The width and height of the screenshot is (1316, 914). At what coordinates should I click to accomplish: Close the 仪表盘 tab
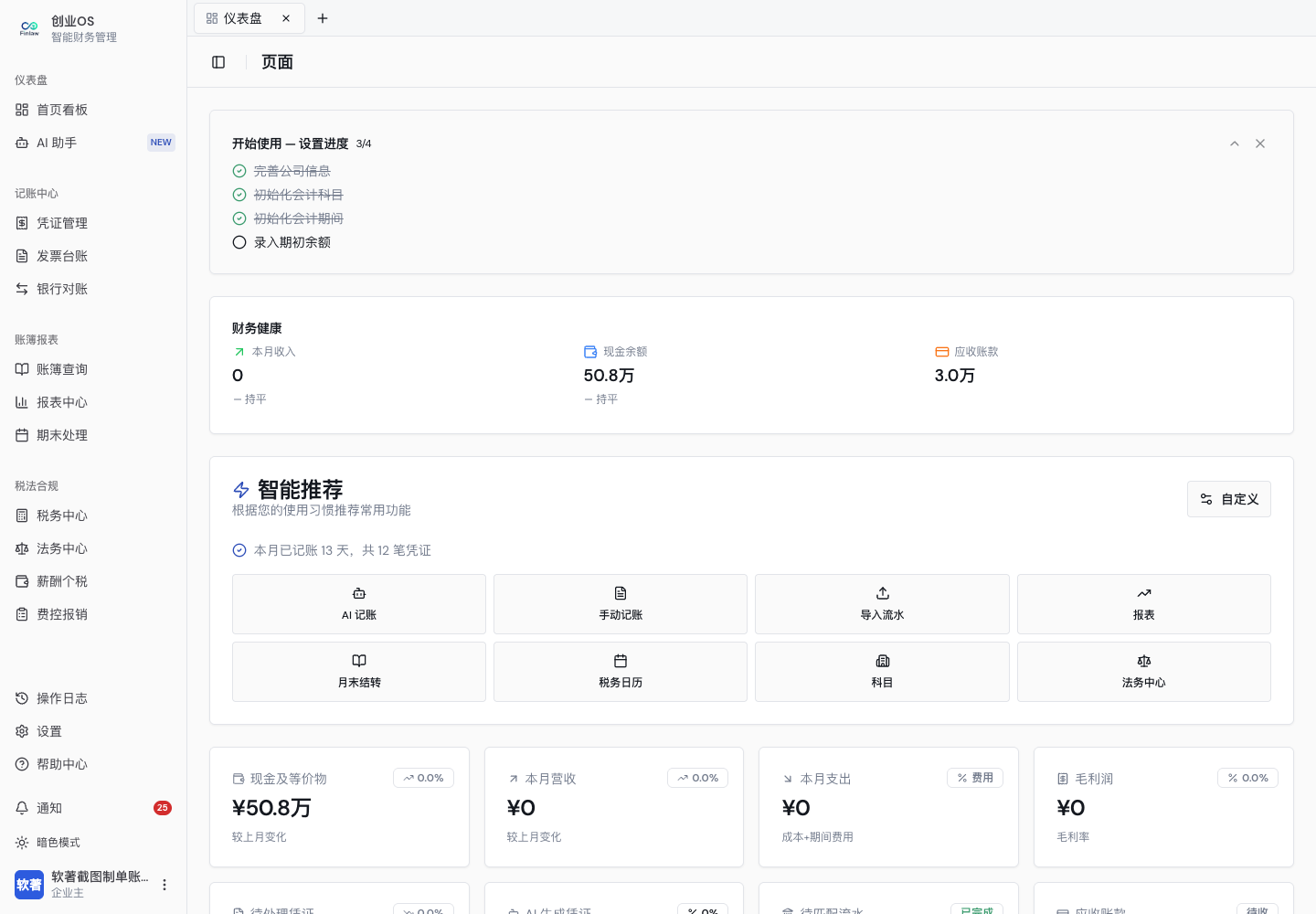(286, 18)
